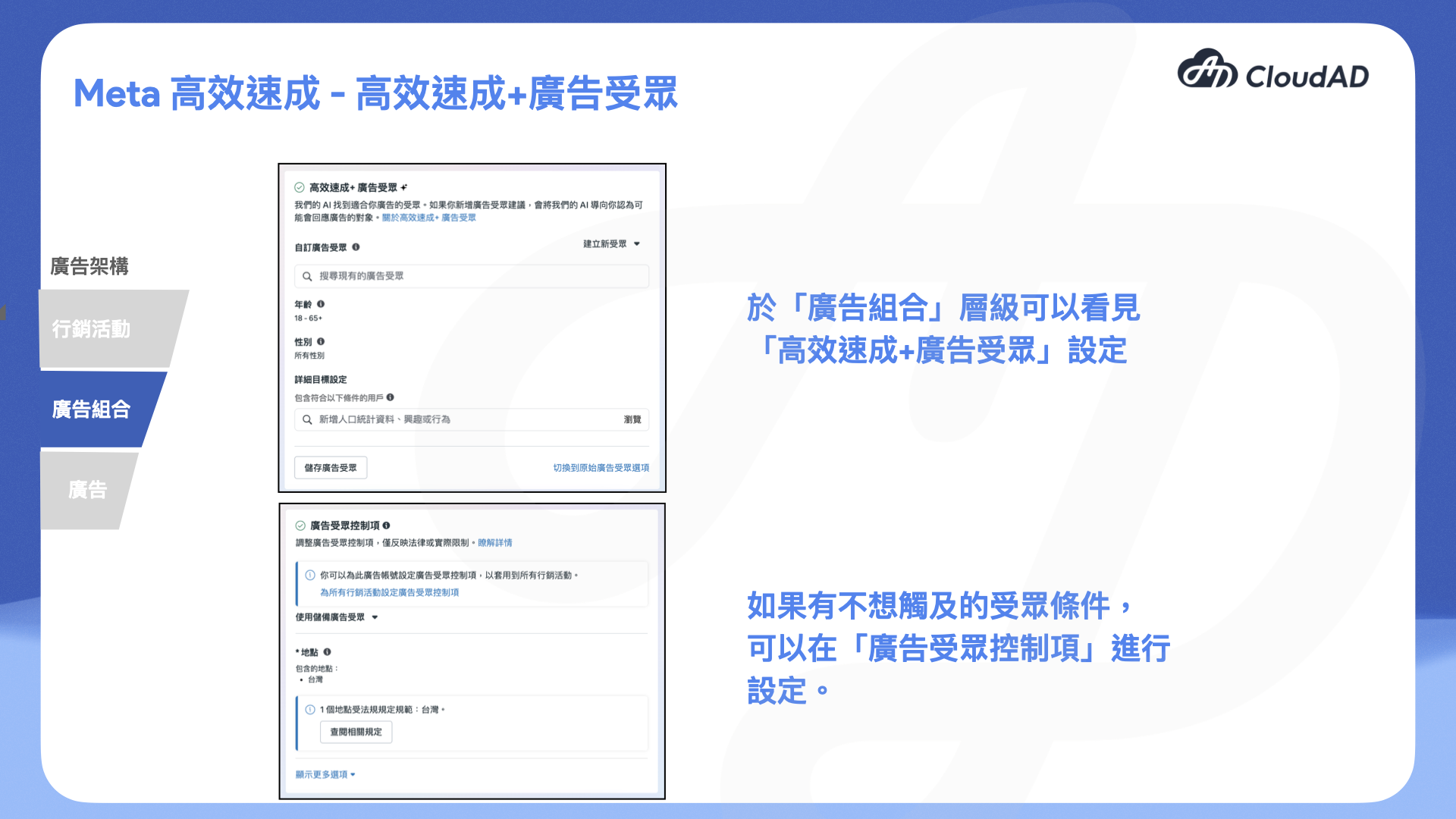This screenshot has width=1456, height=819.
Task: Click the magnifier icon in 搜尋現有的廣告受眾 field
Action: coord(307,276)
